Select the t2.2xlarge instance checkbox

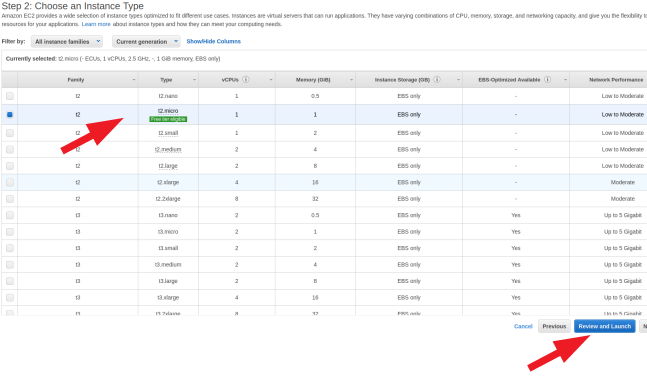point(10,198)
